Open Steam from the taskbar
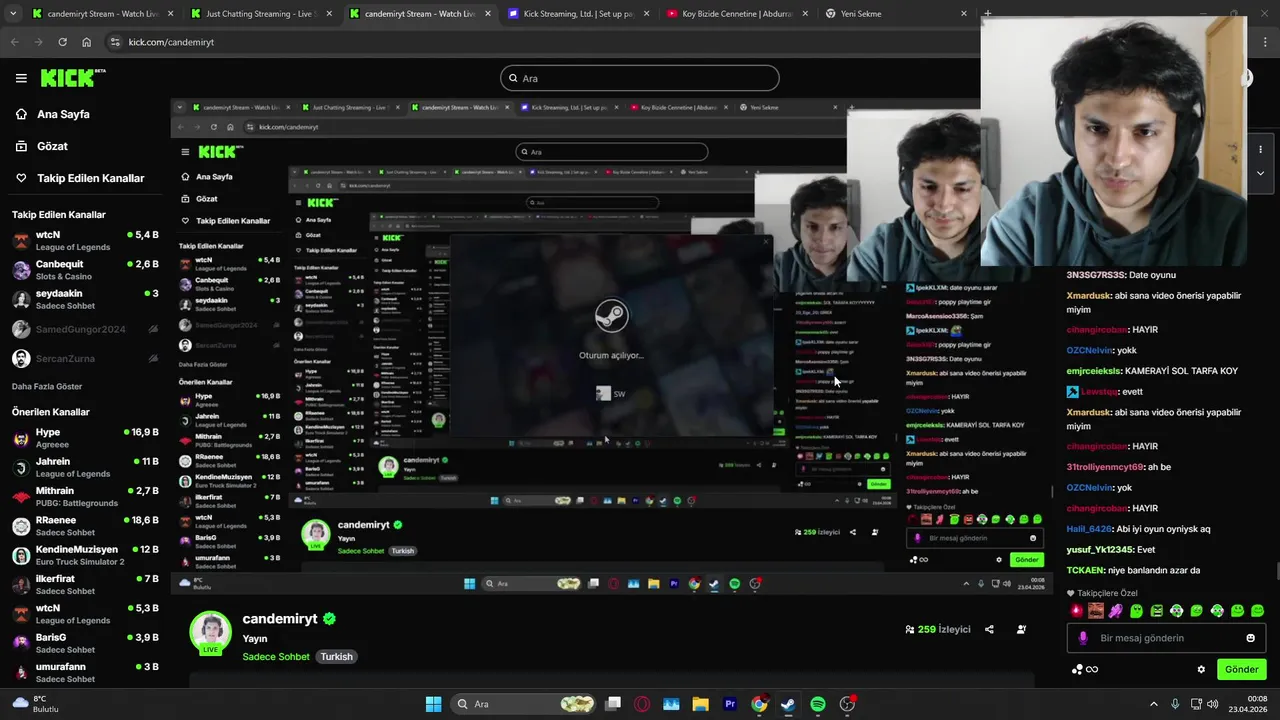The height and width of the screenshot is (720, 1280). tap(788, 704)
